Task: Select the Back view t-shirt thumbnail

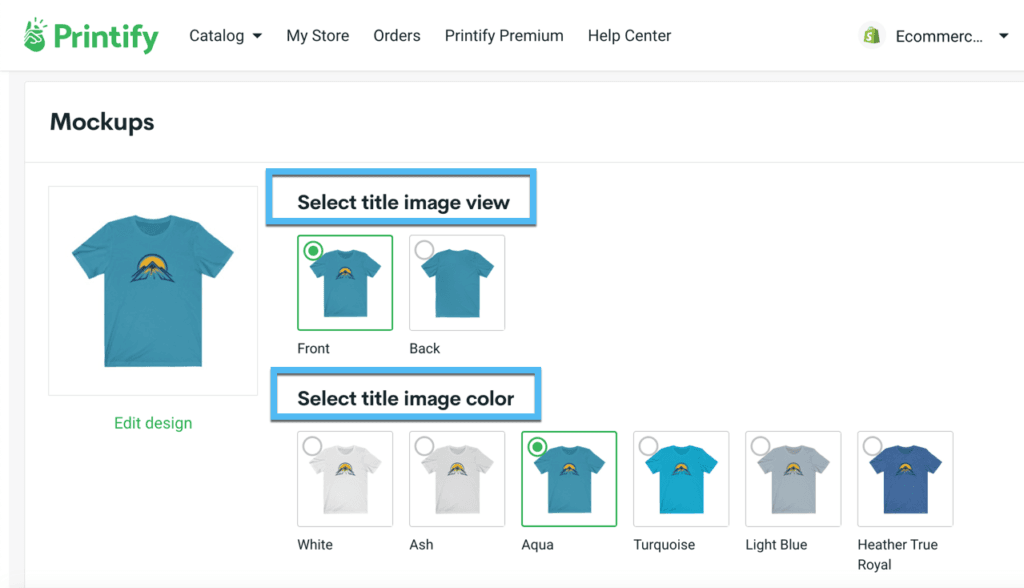Action: [x=457, y=283]
